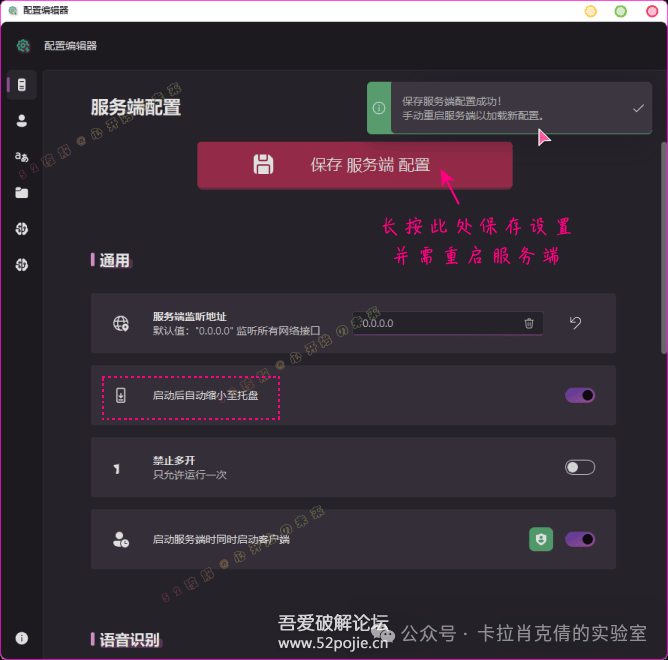This screenshot has height=660, width=668.
Task: Open the user/client icon in sidebar
Action: (21, 121)
